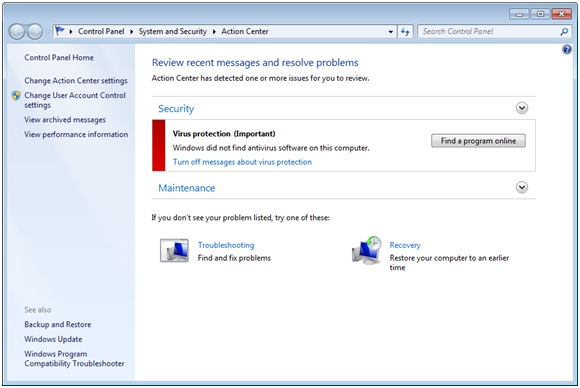The width and height of the screenshot is (580, 388).
Task: Click 'Restore your computer to an earlier time' text
Action: coord(449,263)
